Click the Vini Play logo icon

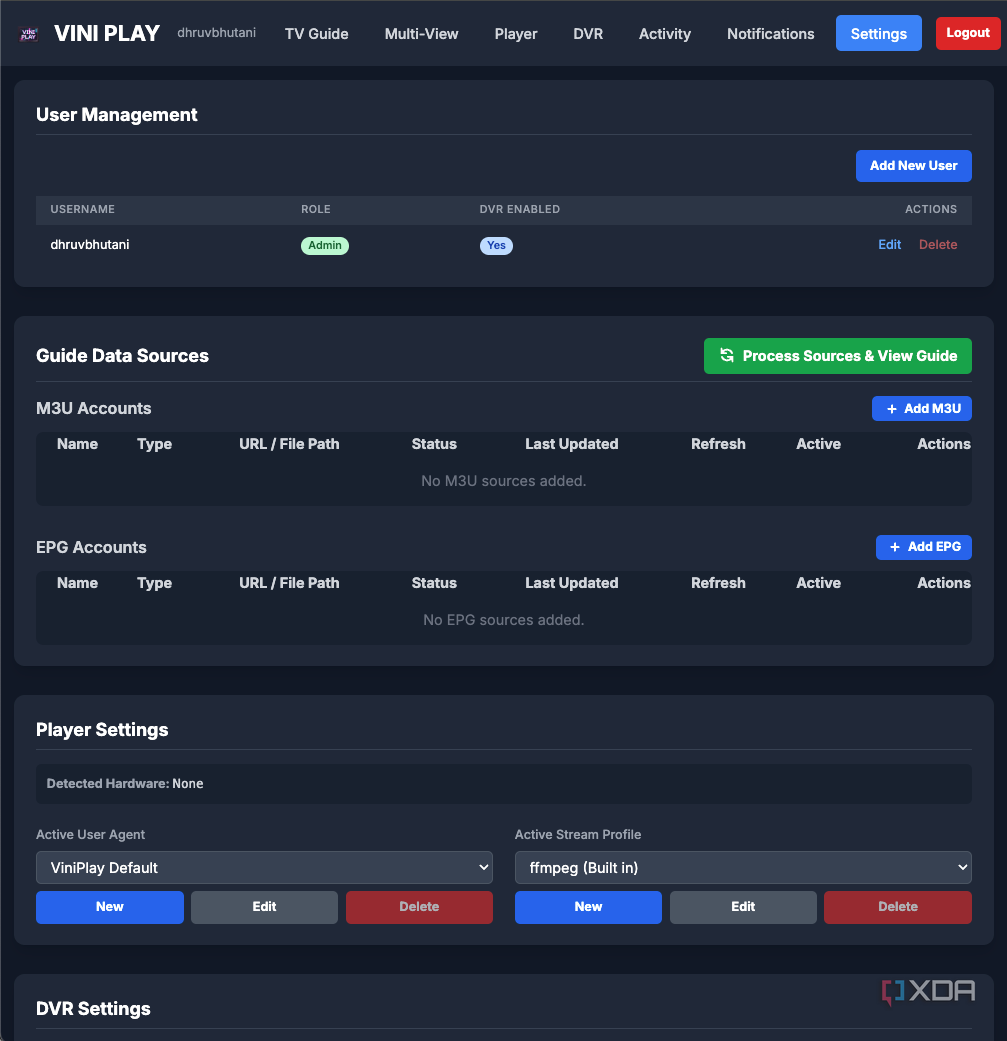pos(29,34)
